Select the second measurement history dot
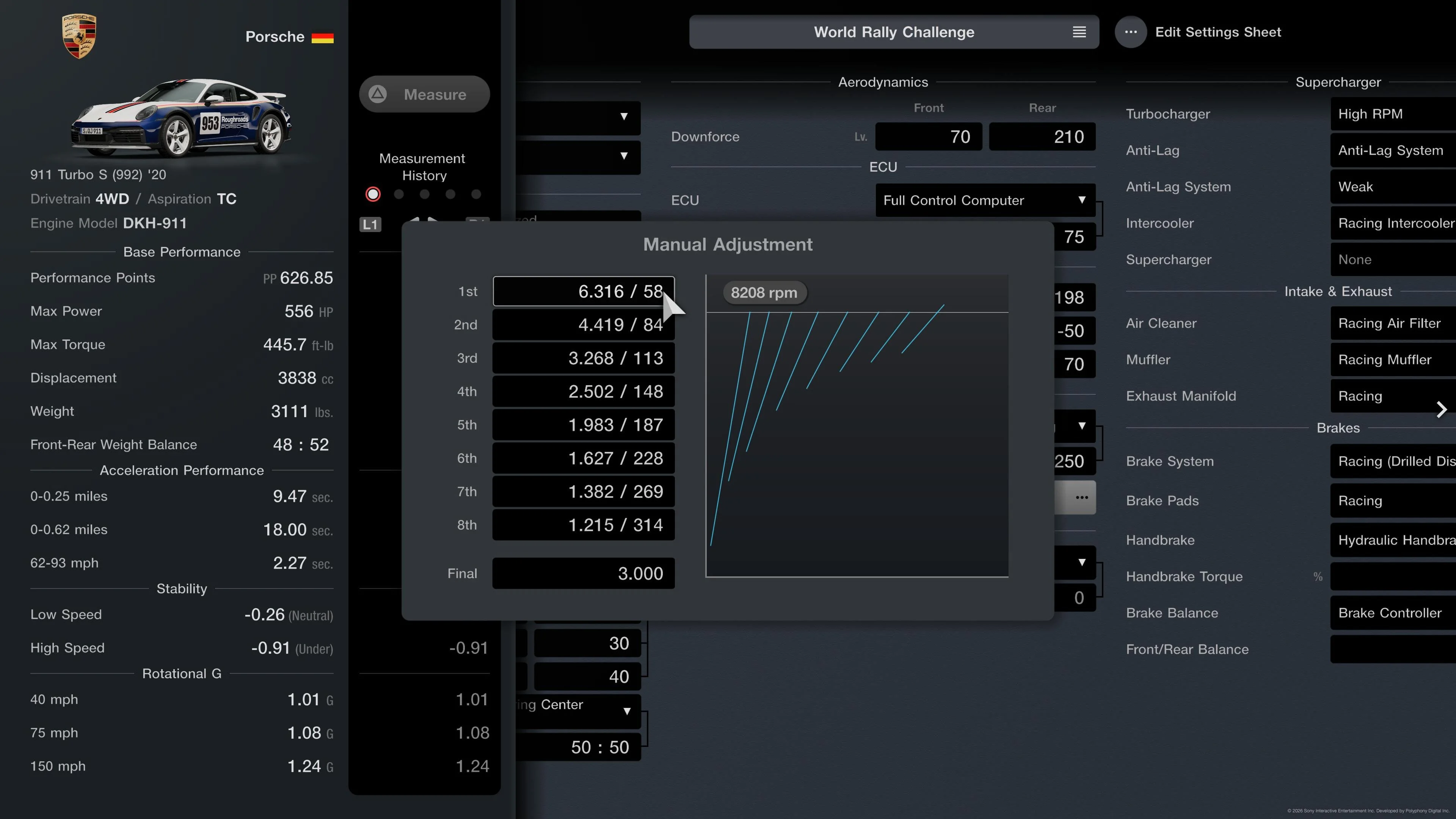Viewport: 1456px width, 819px height. [x=399, y=195]
